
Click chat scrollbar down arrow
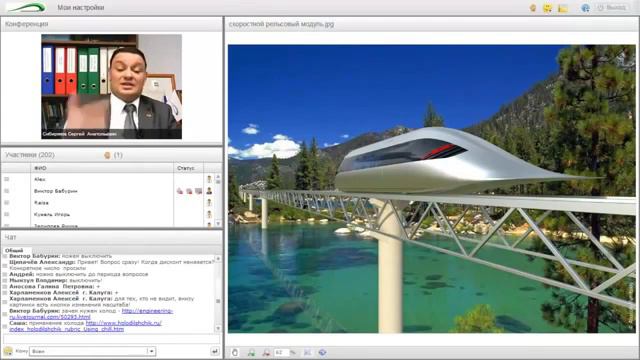(218, 328)
